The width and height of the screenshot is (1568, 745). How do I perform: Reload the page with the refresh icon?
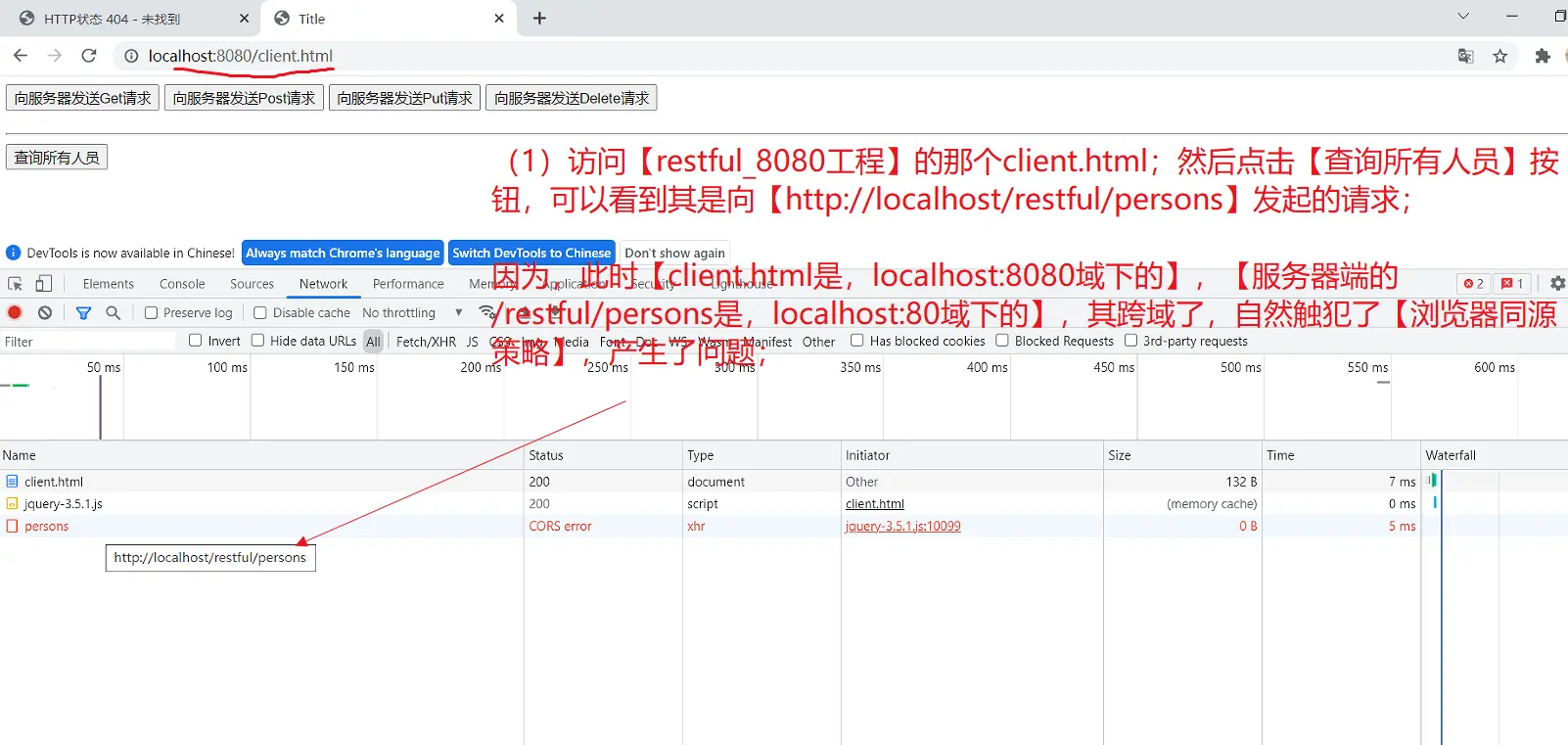[89, 56]
